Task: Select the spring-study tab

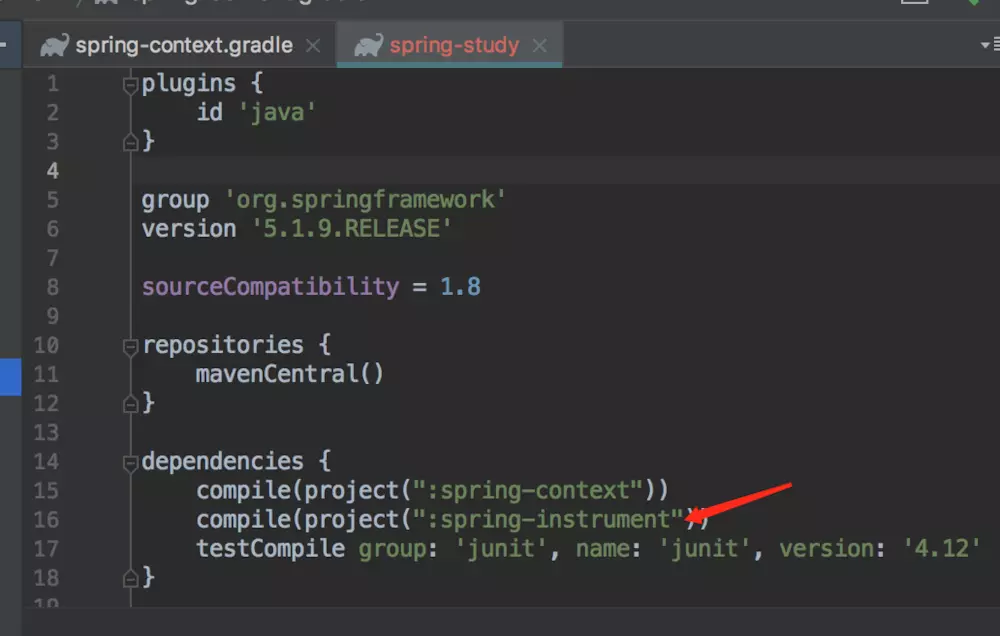Action: [449, 45]
